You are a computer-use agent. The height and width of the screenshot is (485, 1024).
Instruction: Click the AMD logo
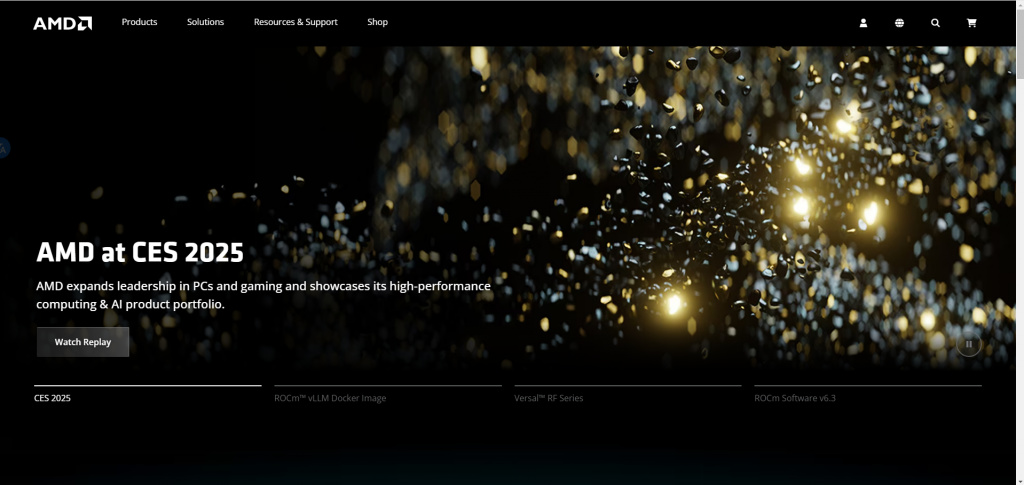pos(63,23)
